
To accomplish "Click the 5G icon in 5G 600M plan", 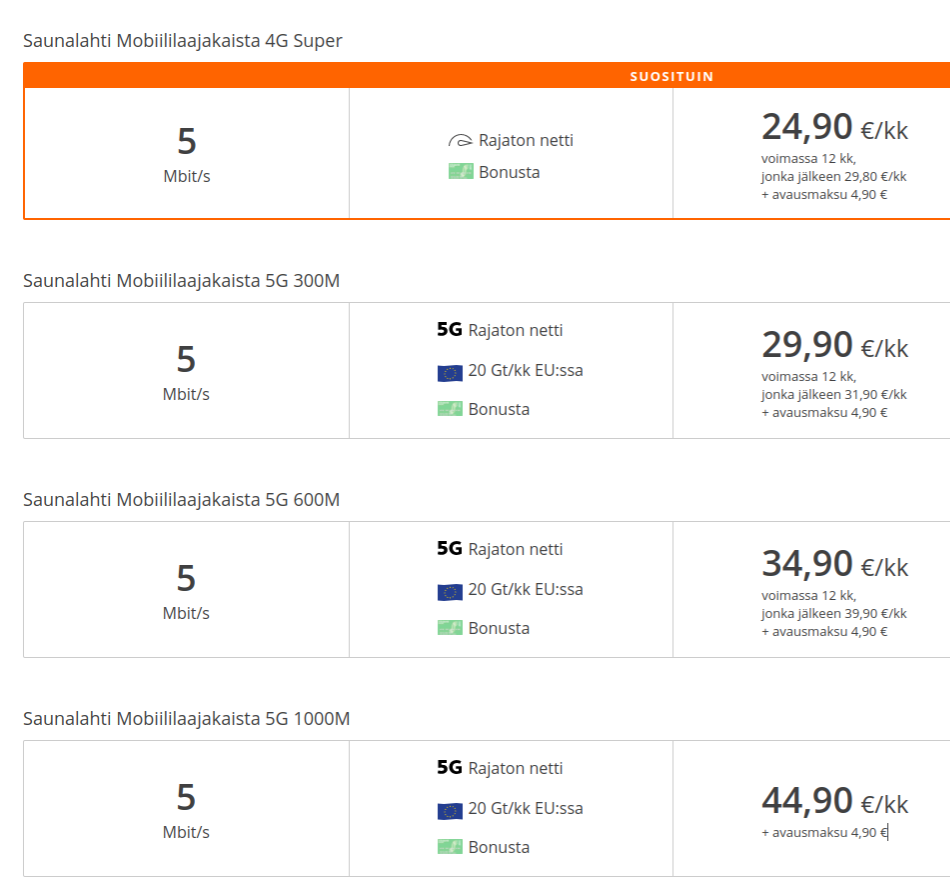I will (x=450, y=548).
